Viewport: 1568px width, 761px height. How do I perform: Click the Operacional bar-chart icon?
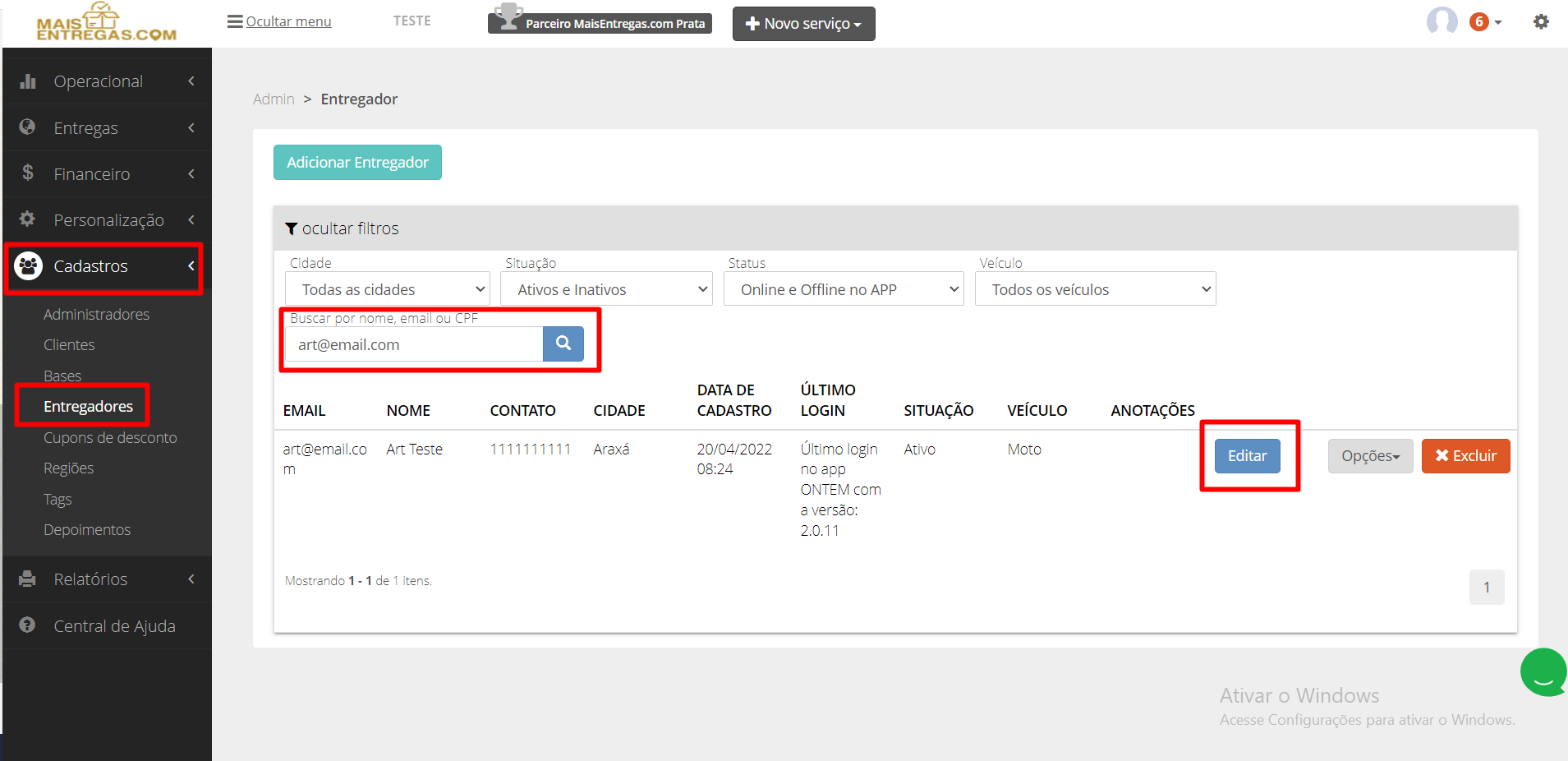(x=28, y=81)
